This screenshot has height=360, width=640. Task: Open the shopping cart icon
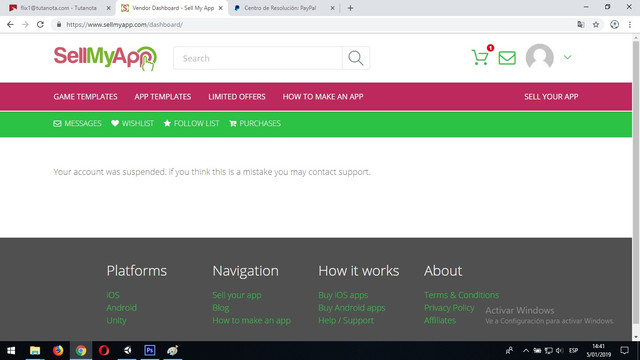(480, 57)
